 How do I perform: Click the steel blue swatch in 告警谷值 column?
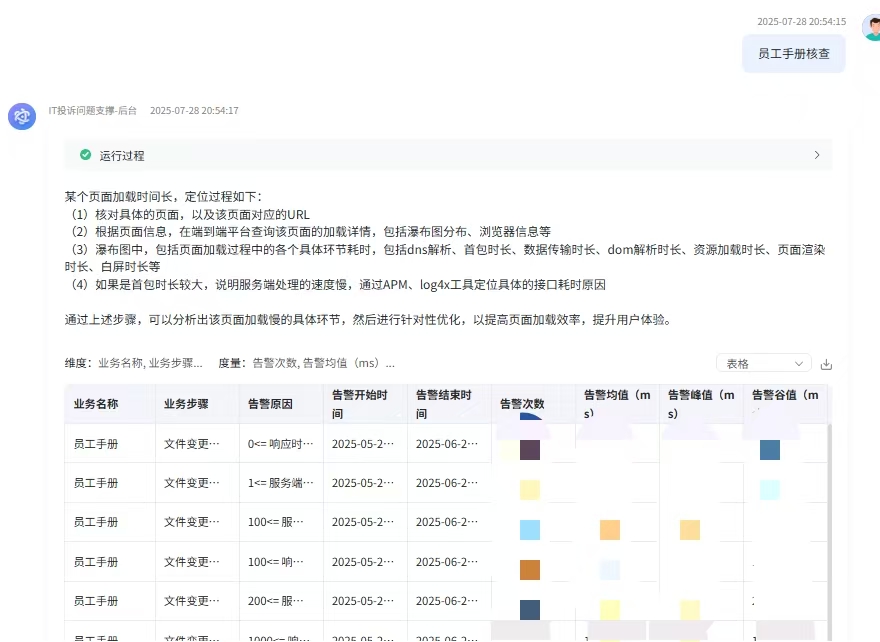769,450
